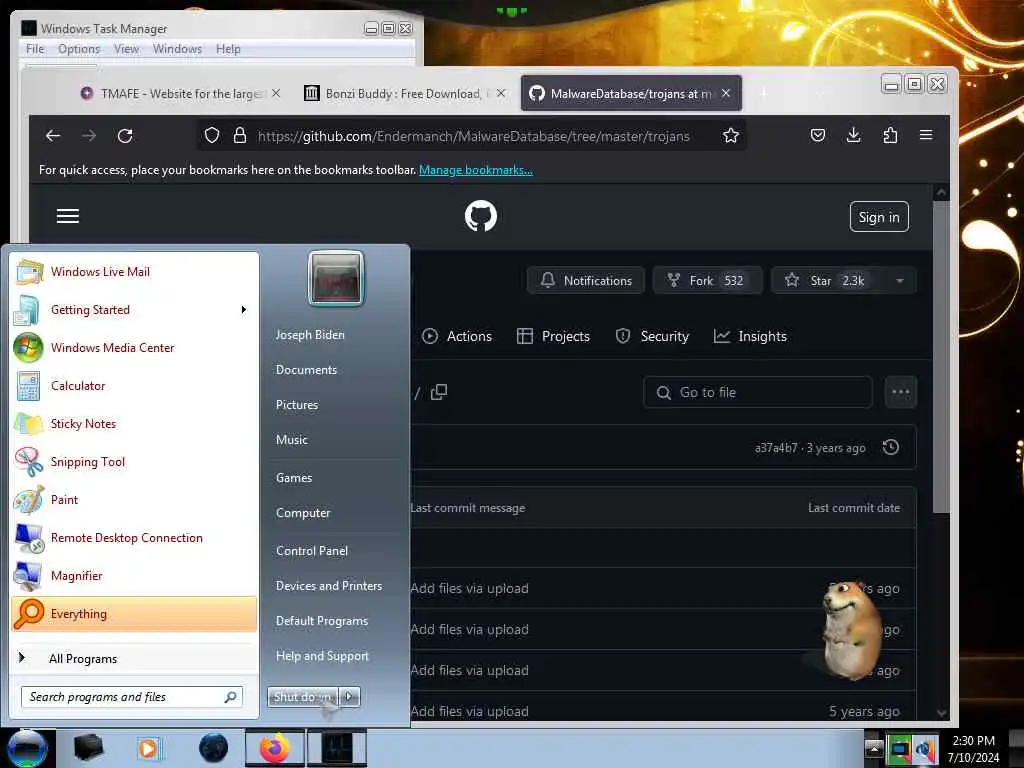Open Control Panel
Screen dimensions: 1024x768
pyautogui.click(x=312, y=551)
